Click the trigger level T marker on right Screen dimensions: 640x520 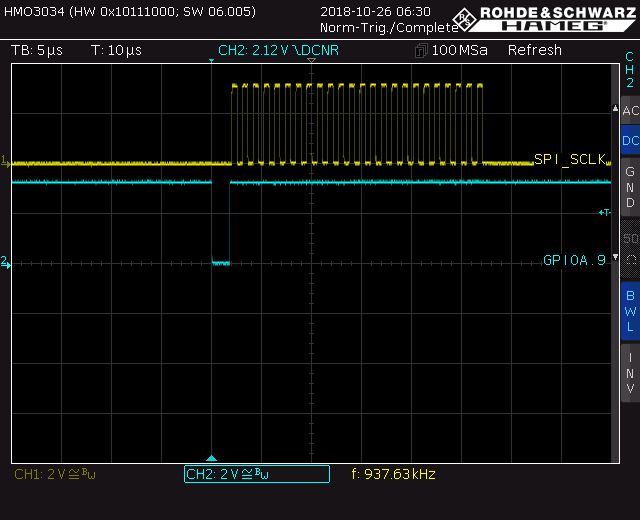604,212
